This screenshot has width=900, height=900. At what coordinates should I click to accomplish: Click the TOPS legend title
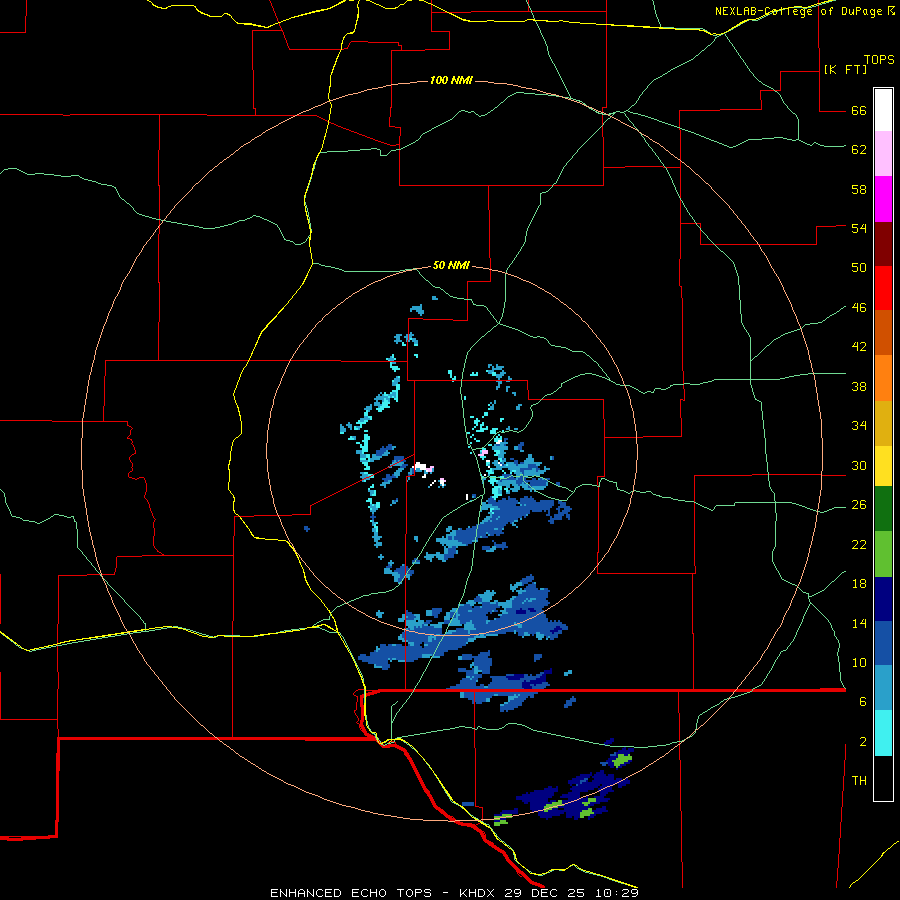click(879, 60)
